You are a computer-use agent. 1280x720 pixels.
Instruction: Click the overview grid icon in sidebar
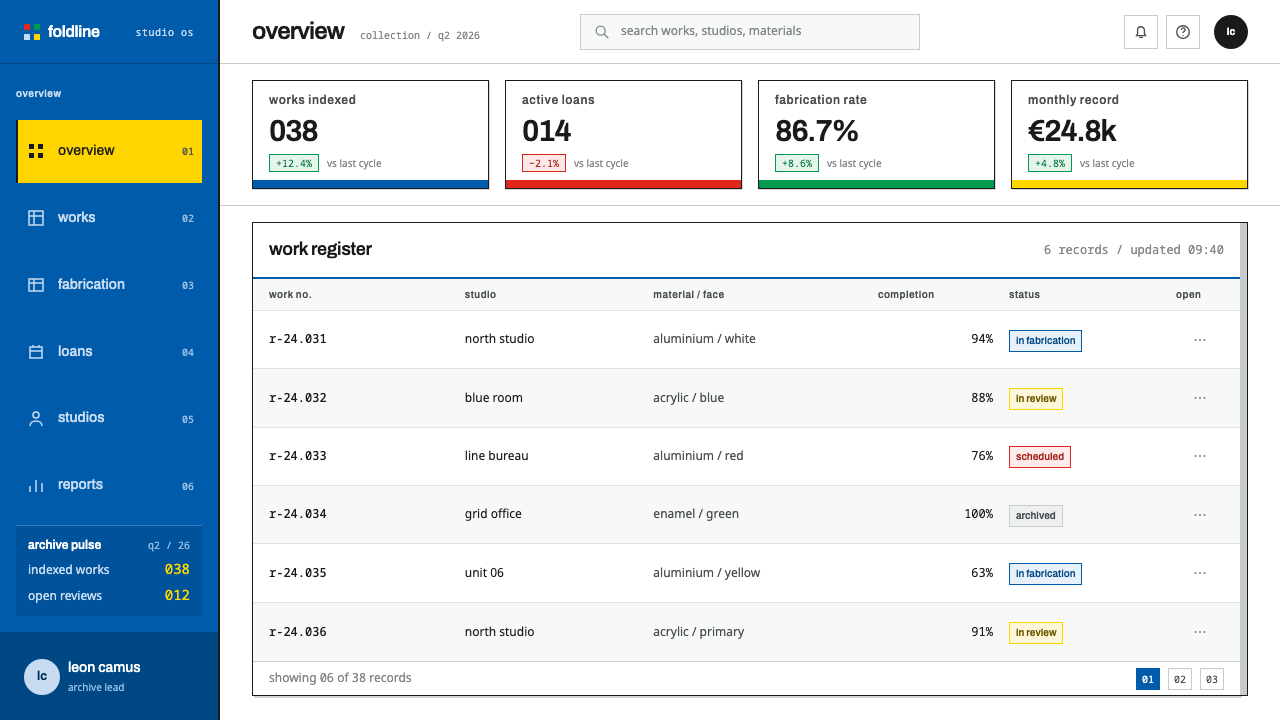pos(36,151)
